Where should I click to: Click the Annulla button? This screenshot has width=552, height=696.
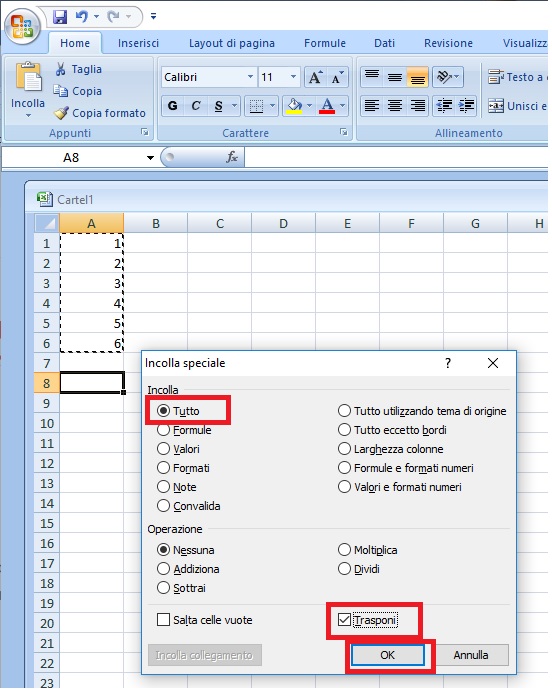[471, 655]
